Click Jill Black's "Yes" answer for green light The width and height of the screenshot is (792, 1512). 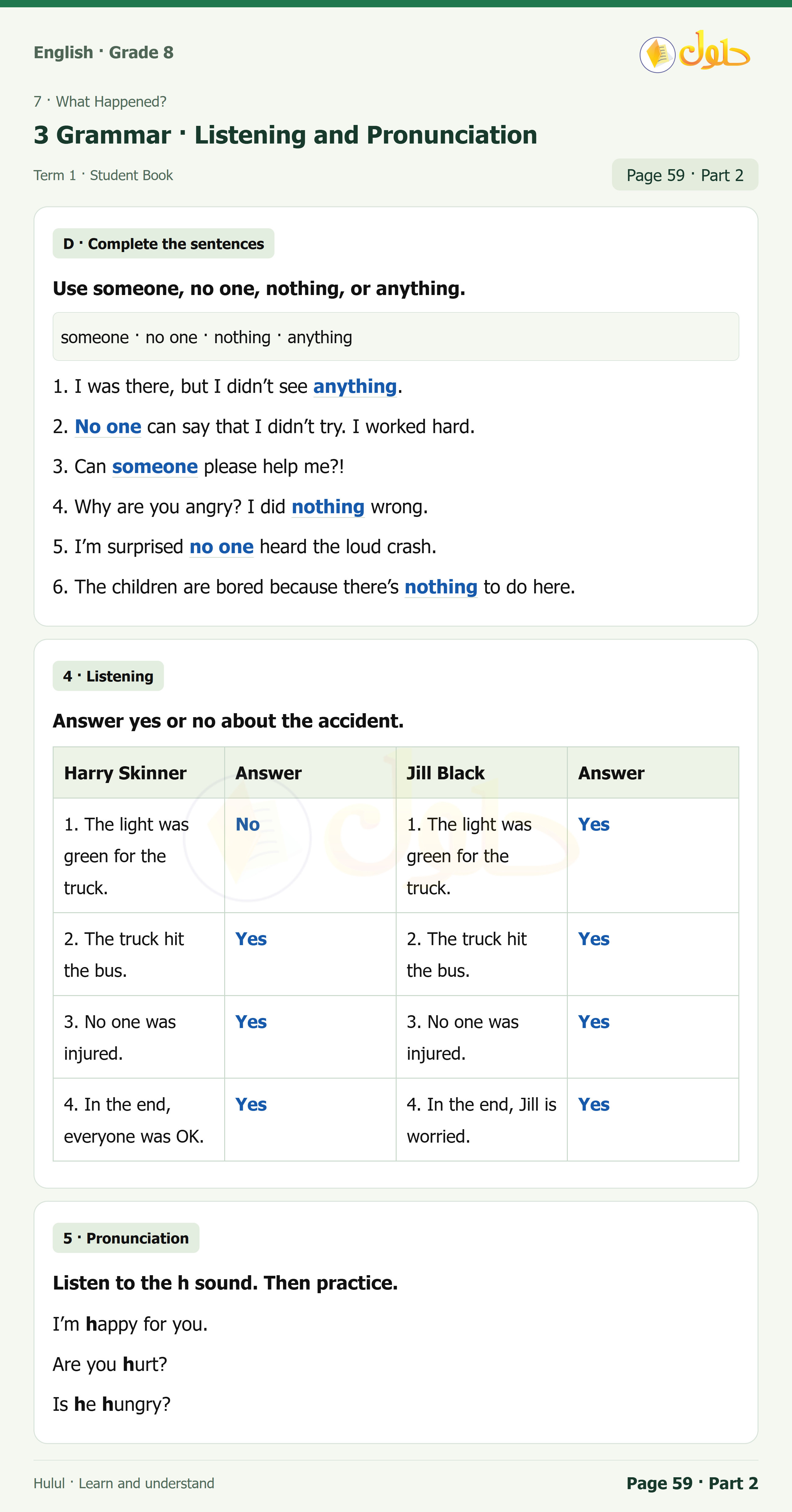coord(594,825)
